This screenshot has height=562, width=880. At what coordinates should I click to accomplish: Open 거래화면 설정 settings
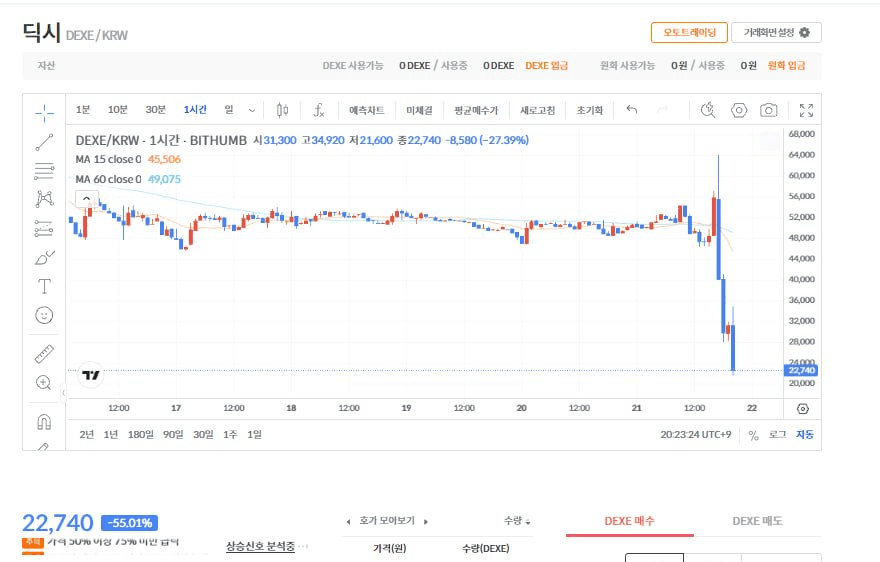click(776, 33)
